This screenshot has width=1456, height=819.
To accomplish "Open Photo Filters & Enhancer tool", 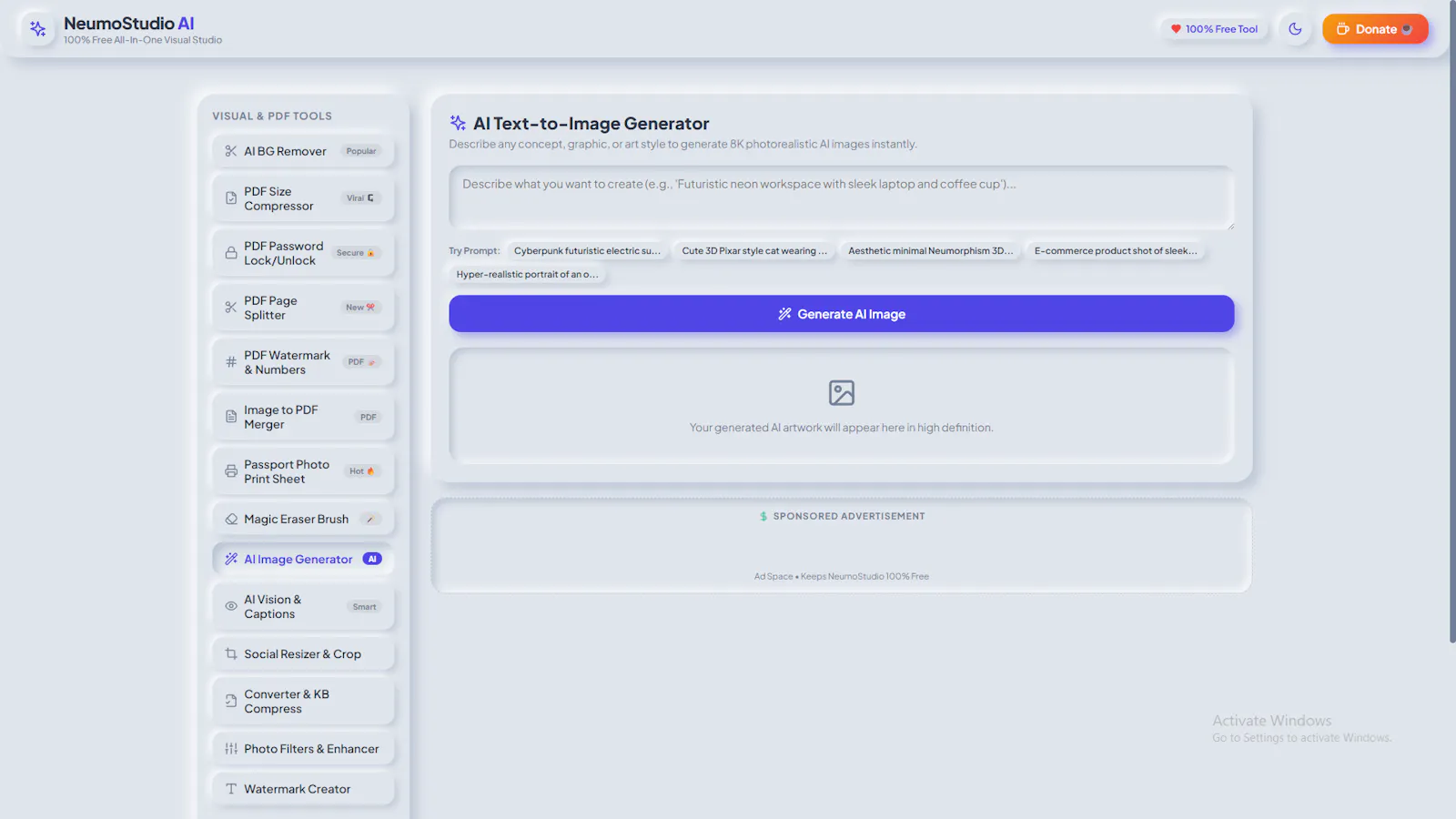I will click(303, 749).
